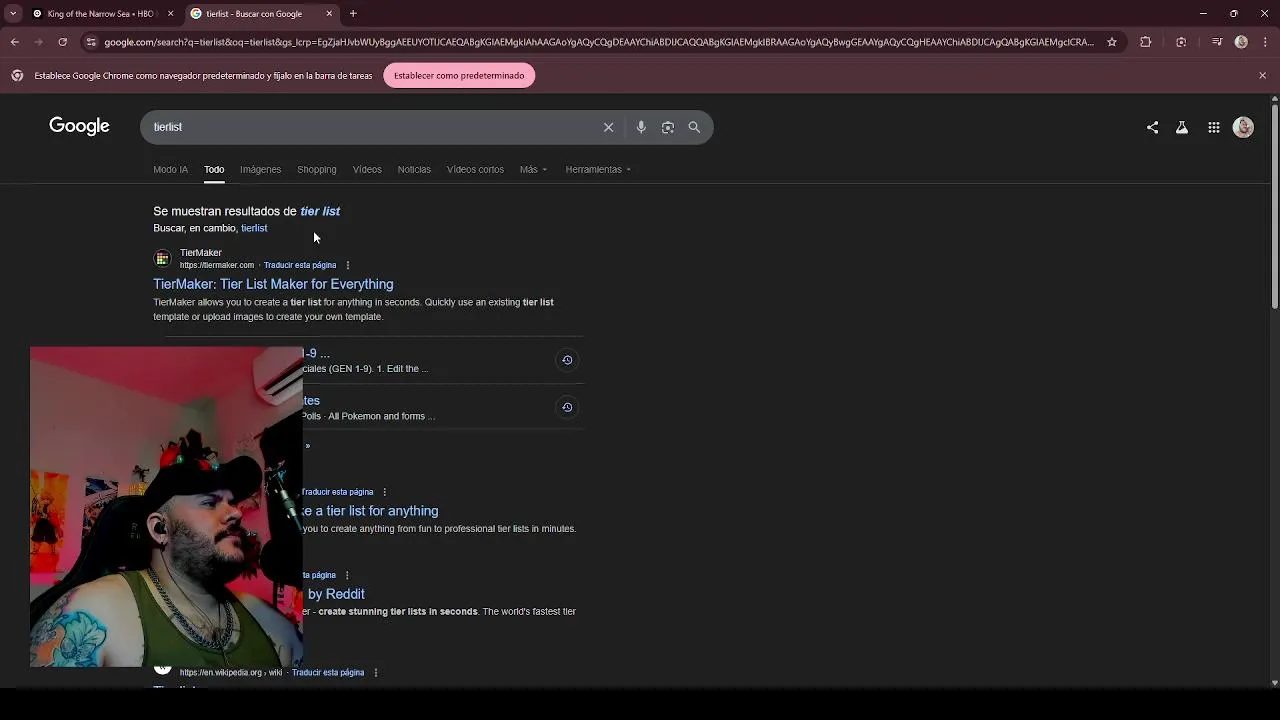Screen dimensions: 1280x720
Task: Expand the Herramientas dropdown
Action: point(598,169)
